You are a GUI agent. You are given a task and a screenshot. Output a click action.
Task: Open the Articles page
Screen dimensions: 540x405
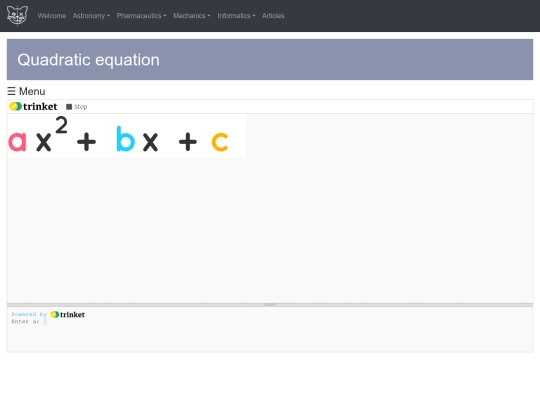pyautogui.click(x=273, y=16)
